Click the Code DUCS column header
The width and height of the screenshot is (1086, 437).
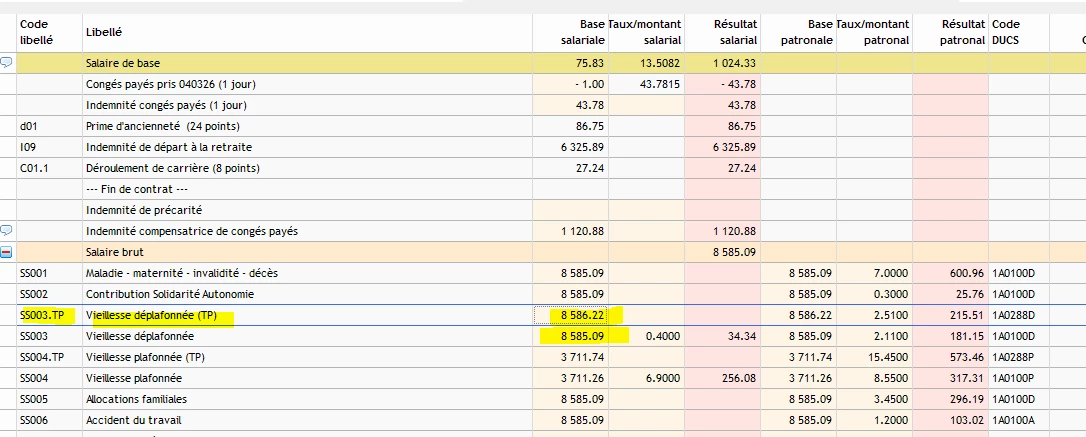(1005, 32)
